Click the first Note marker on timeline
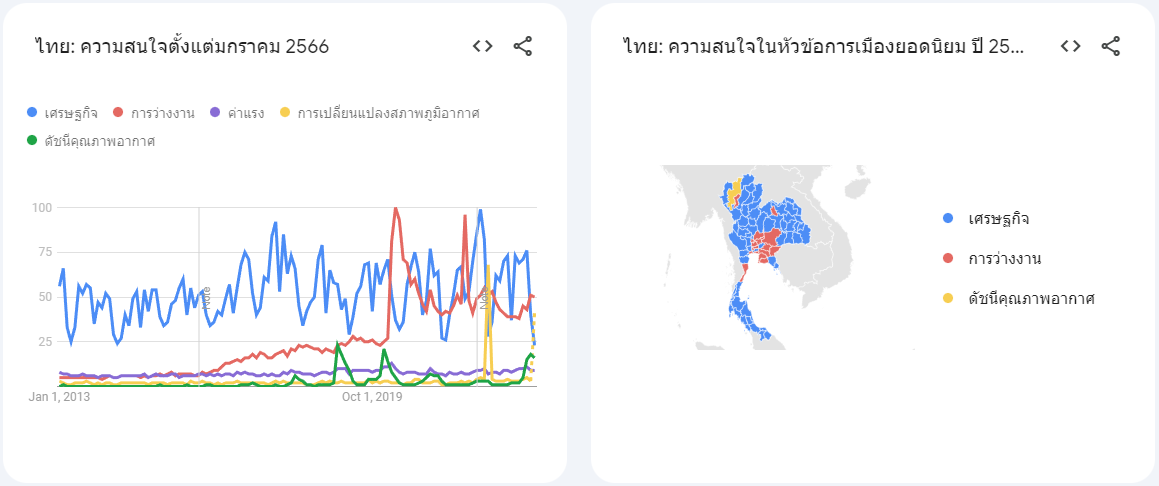 (206, 297)
